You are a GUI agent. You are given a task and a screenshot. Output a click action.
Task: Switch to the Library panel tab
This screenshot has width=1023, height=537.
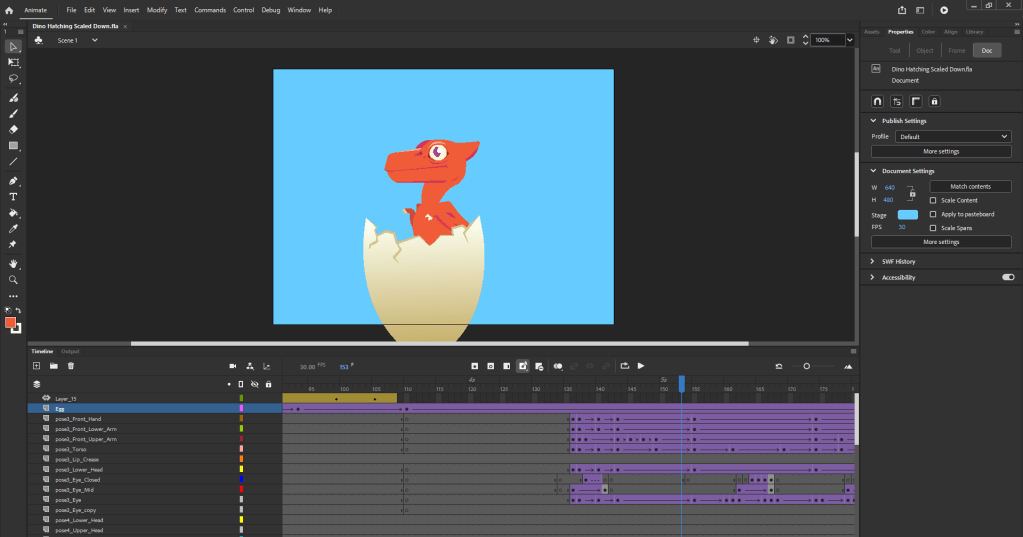point(974,32)
